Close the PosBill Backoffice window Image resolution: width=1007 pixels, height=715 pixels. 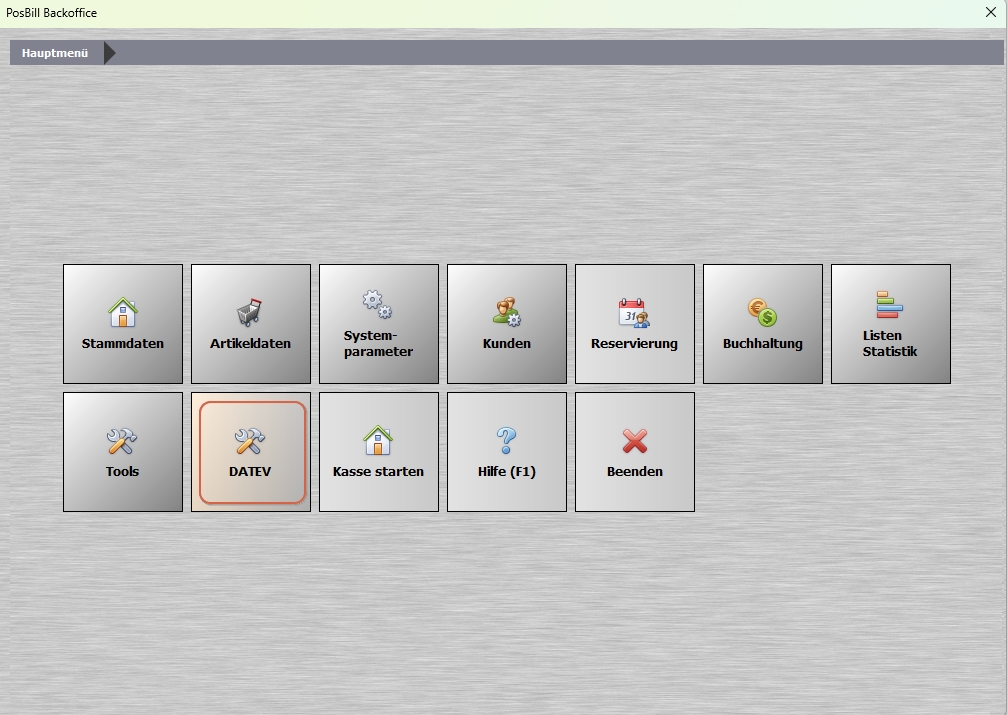(x=990, y=13)
